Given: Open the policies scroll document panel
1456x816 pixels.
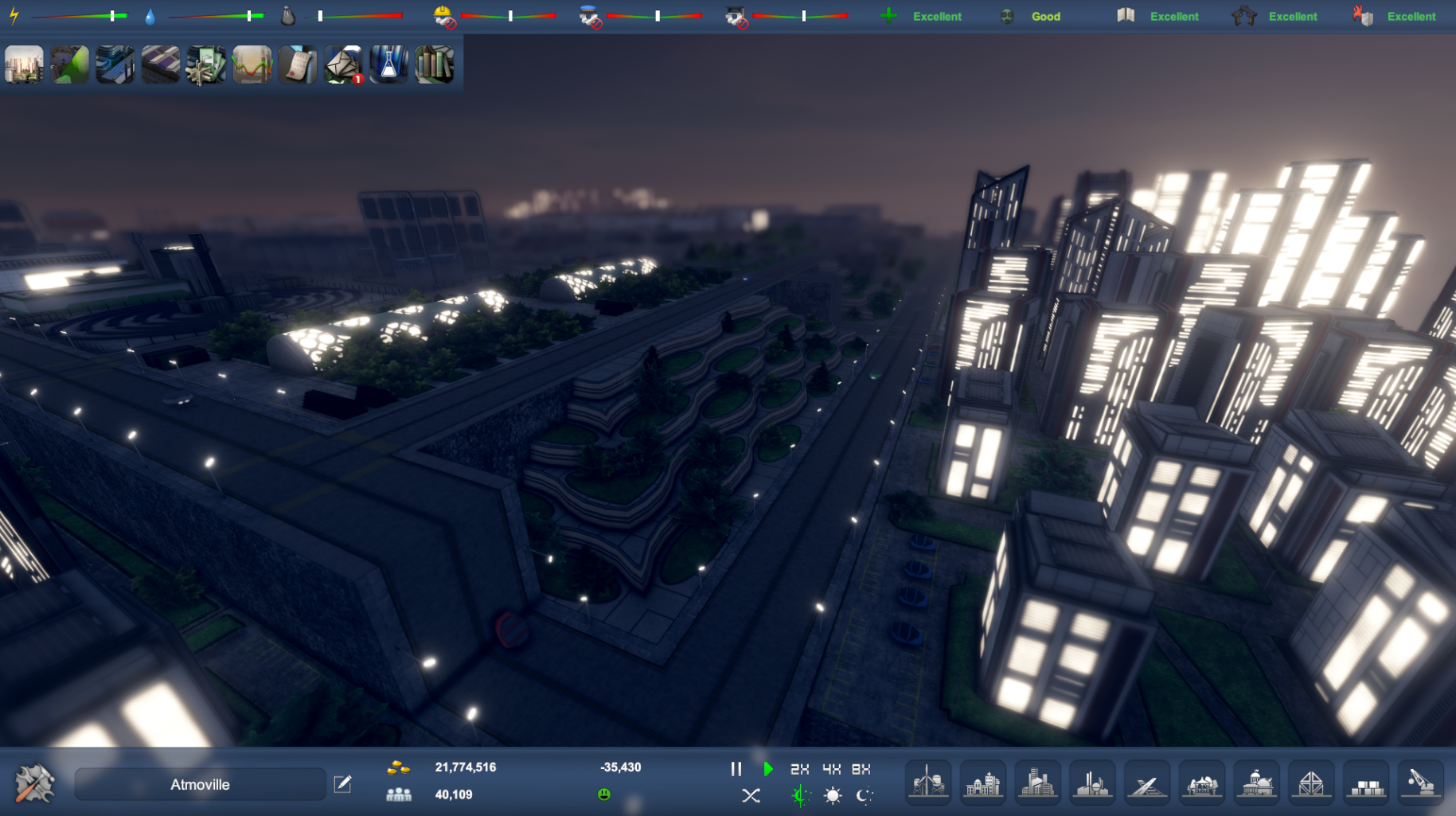Looking at the screenshot, I should pos(298,64).
